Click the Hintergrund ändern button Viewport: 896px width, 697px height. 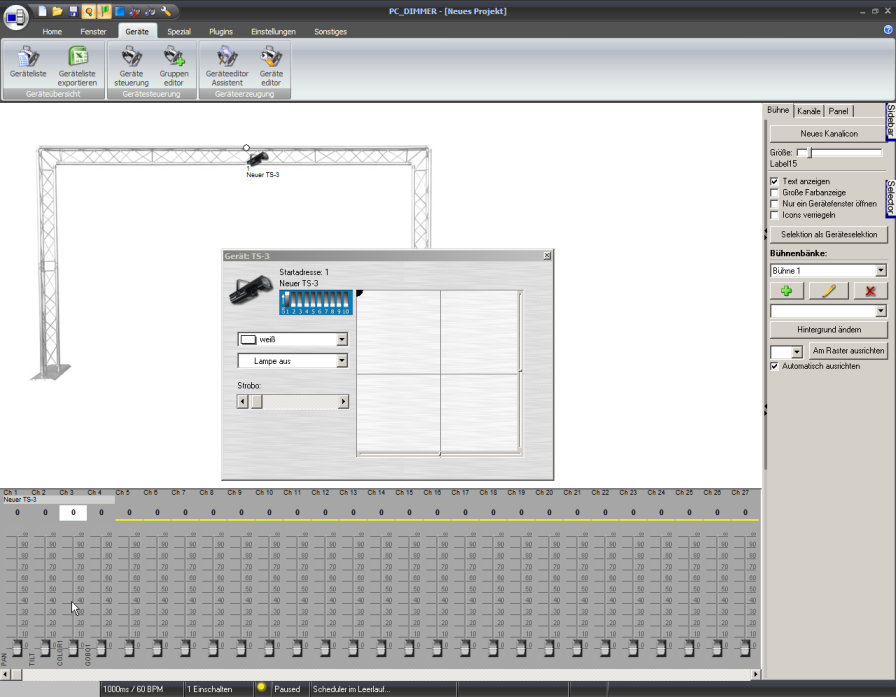(x=829, y=330)
